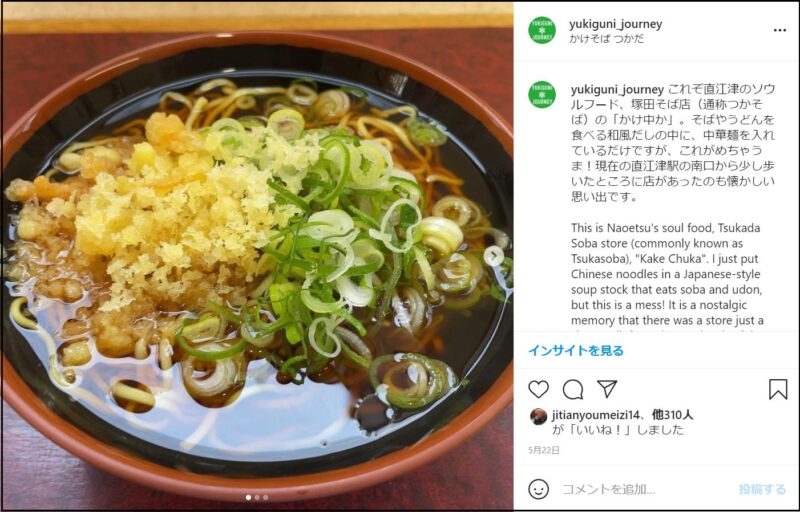Select the second carousel dot indicator

click(257, 497)
